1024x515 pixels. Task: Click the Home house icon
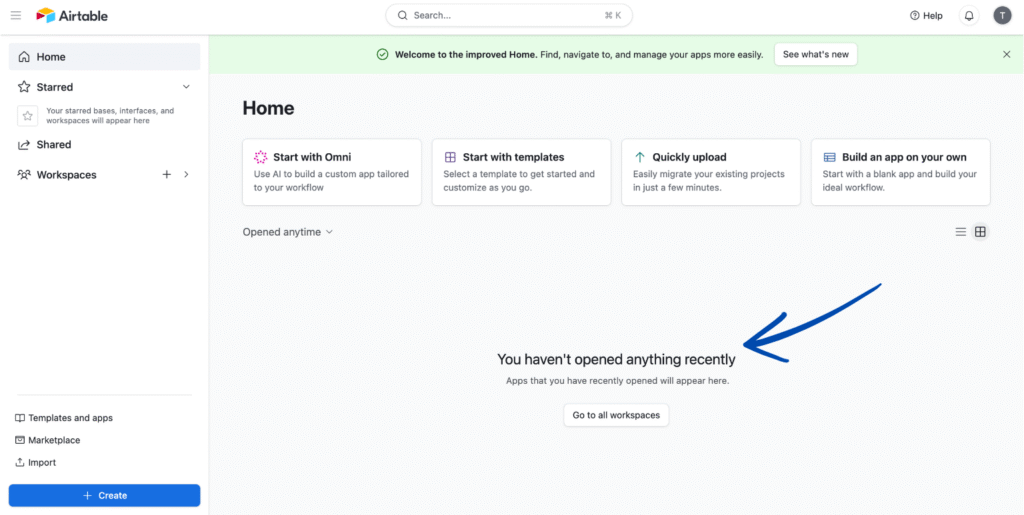tap(24, 57)
